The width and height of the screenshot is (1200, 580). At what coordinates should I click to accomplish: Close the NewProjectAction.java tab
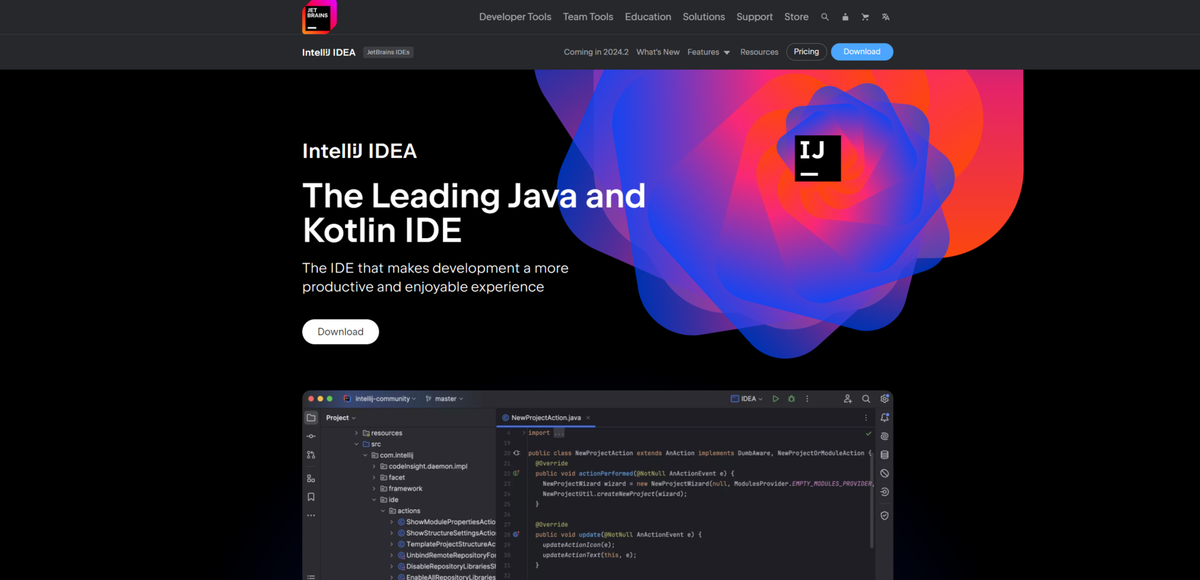[588, 417]
